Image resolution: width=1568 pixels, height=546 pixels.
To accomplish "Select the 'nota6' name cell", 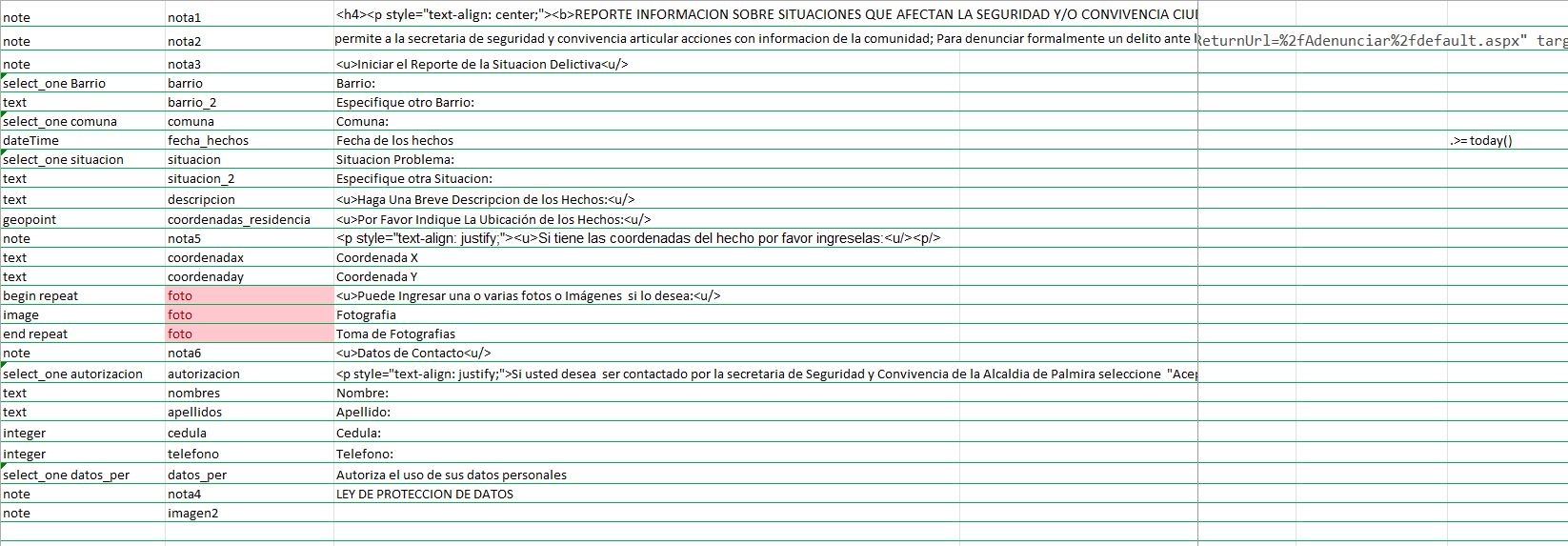I will pyautogui.click(x=250, y=353).
